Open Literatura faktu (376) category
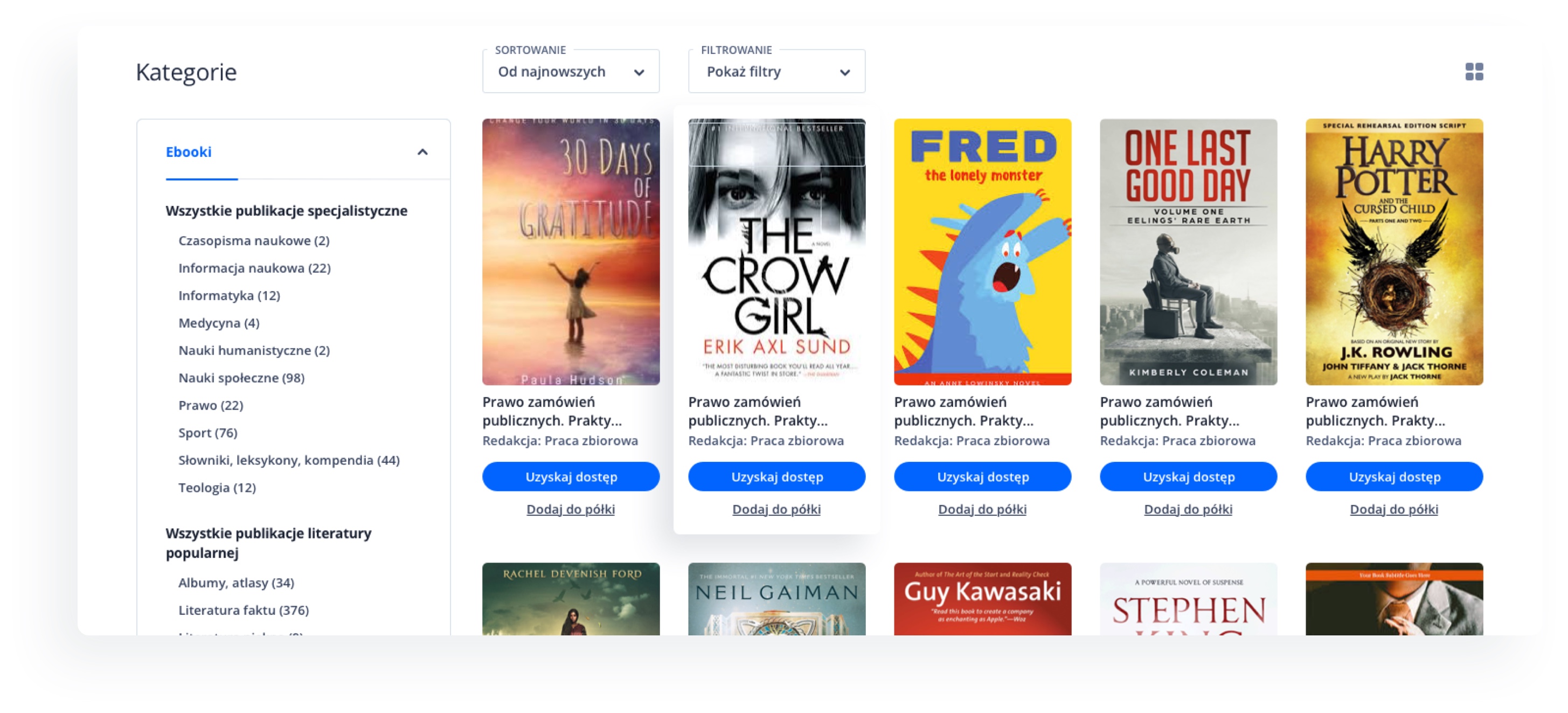This screenshot has width=1568, height=713. click(244, 610)
